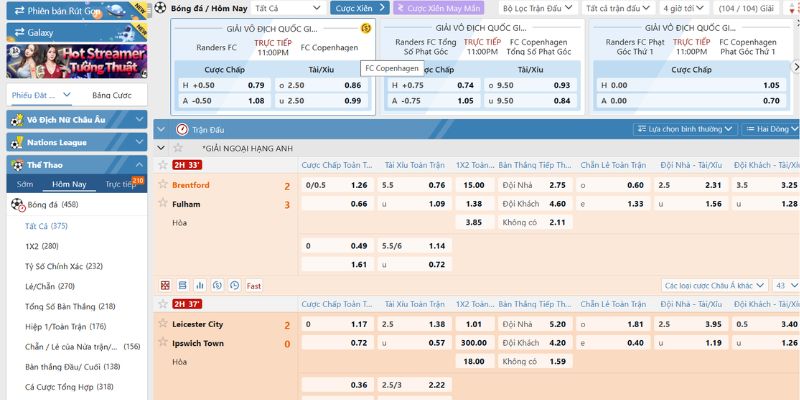Screen dimensions: 800x400
Task: Open the bar chart statistics icon under Brentford match
Action: click(x=200, y=286)
